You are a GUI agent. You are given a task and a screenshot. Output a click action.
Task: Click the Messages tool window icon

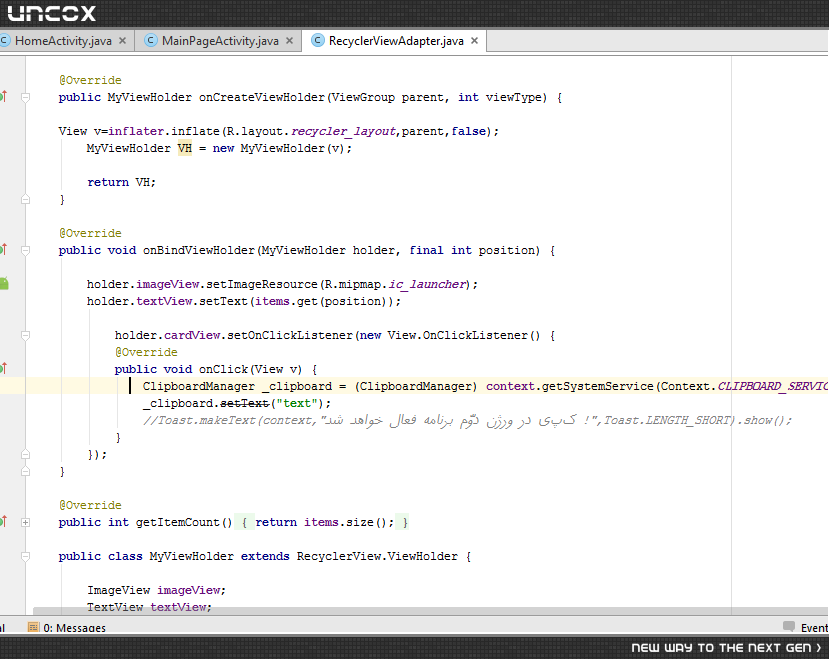(33, 627)
